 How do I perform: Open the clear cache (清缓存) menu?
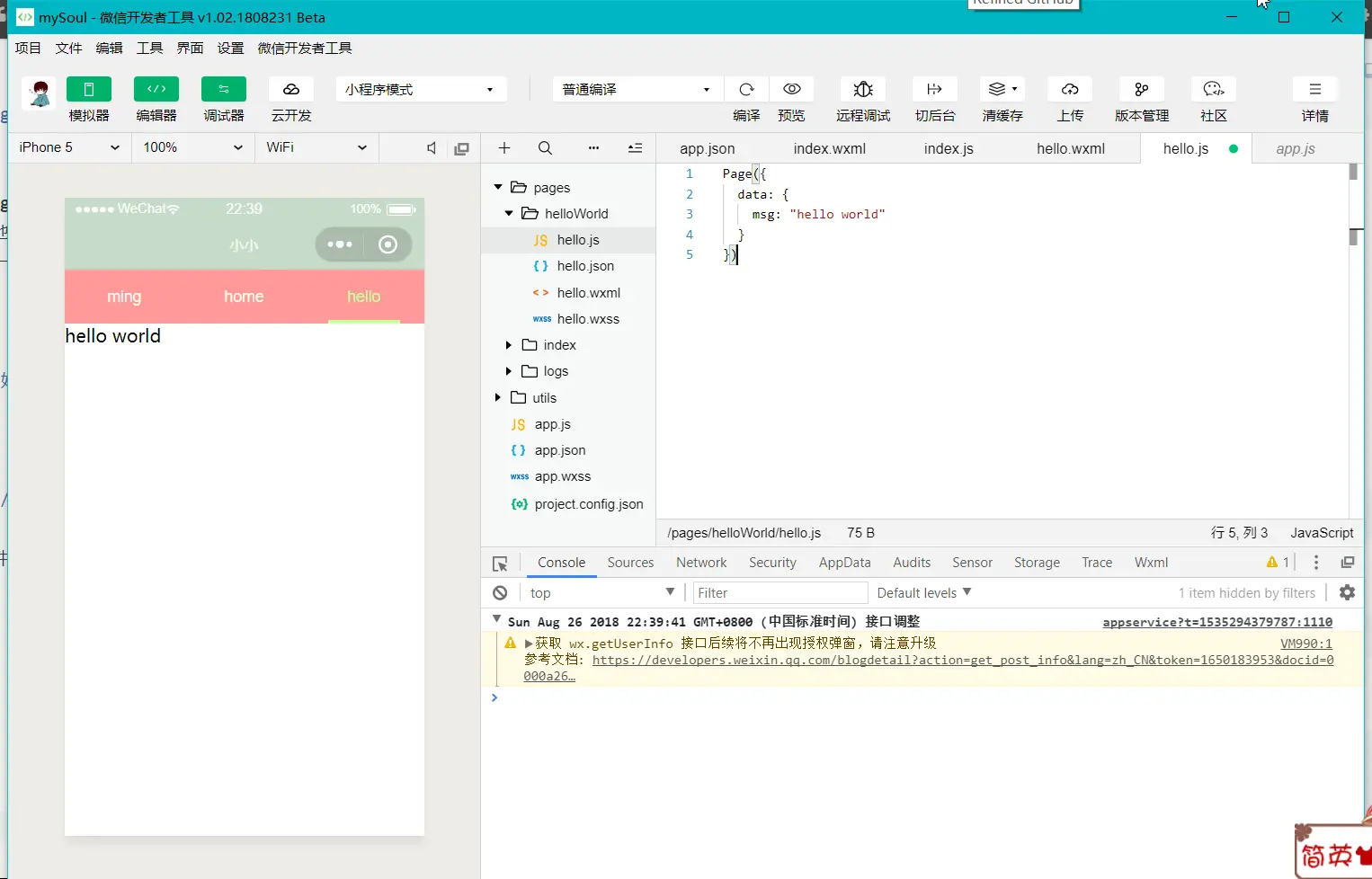[1002, 89]
